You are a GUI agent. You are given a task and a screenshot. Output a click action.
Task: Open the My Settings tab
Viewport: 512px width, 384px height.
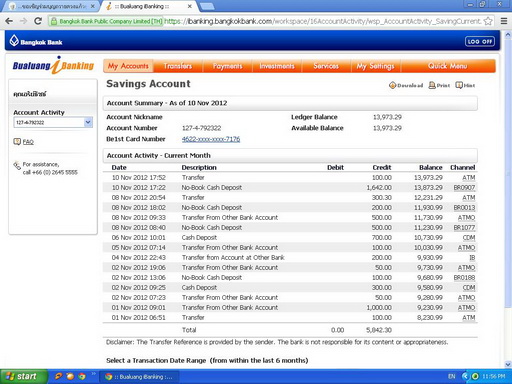click(375, 66)
